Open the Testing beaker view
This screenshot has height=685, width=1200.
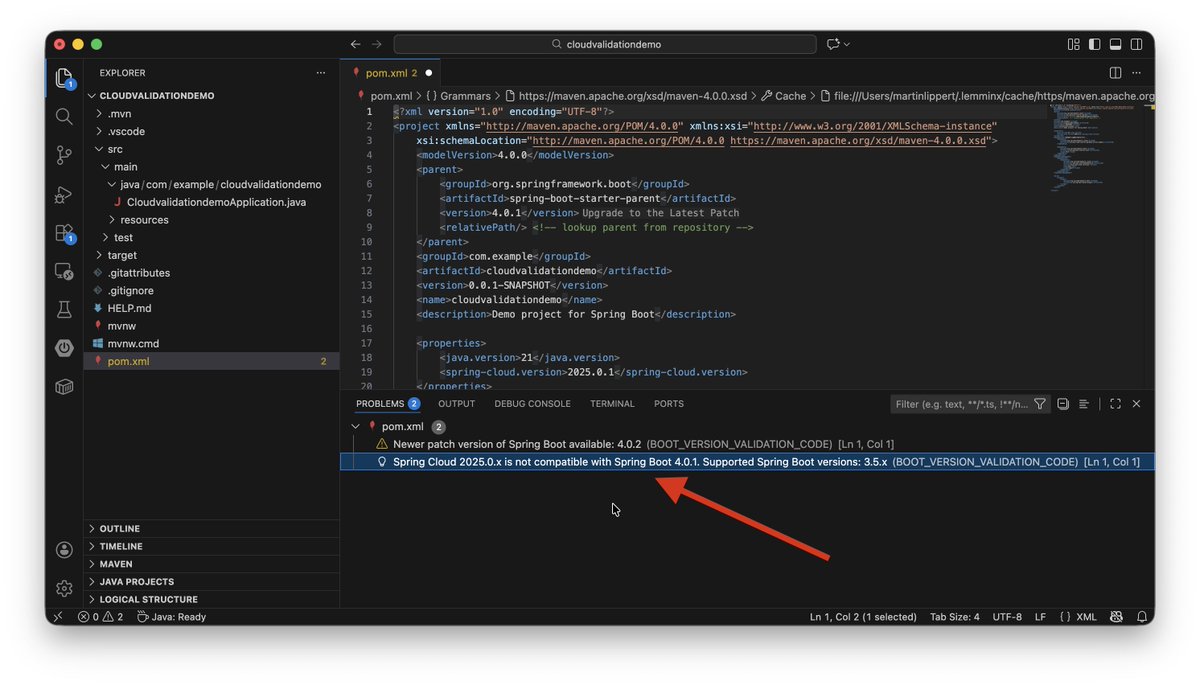(64, 309)
